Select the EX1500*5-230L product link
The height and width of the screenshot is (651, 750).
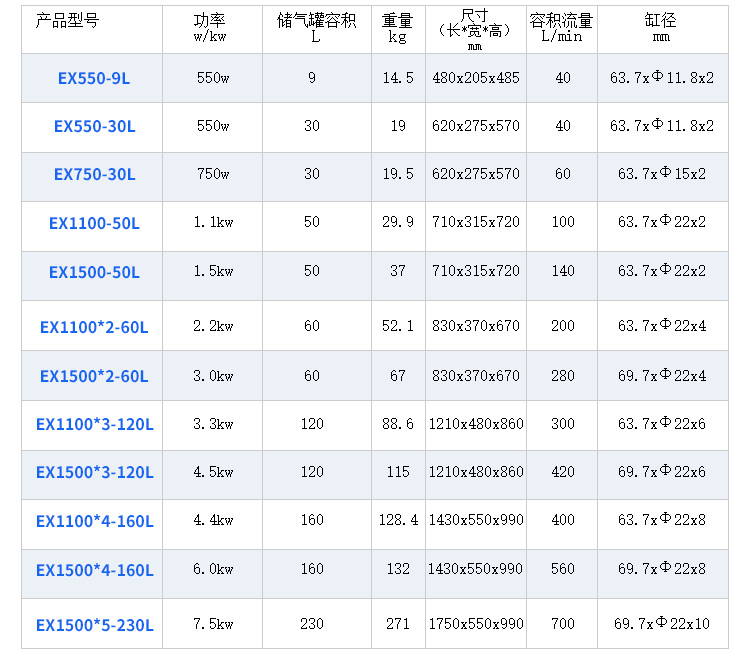click(94, 625)
